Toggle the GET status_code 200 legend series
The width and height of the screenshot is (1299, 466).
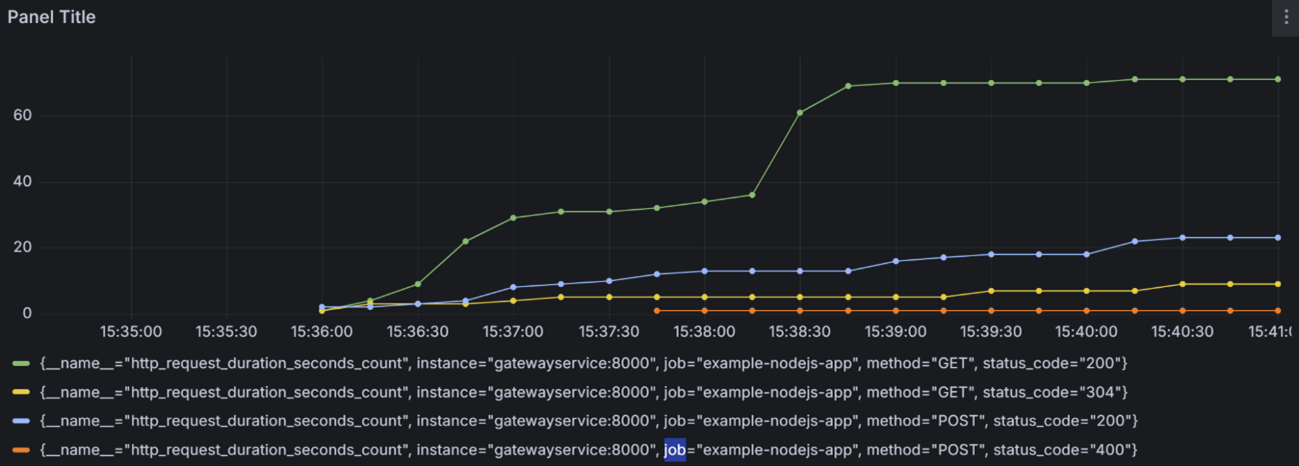click(x=583, y=363)
